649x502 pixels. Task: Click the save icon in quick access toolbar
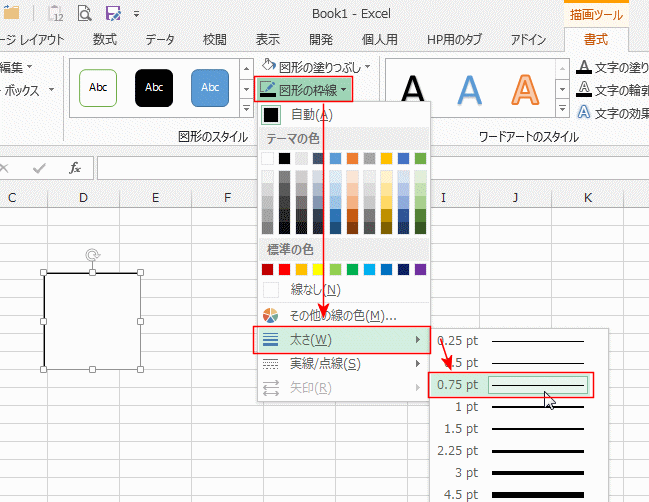coord(113,14)
